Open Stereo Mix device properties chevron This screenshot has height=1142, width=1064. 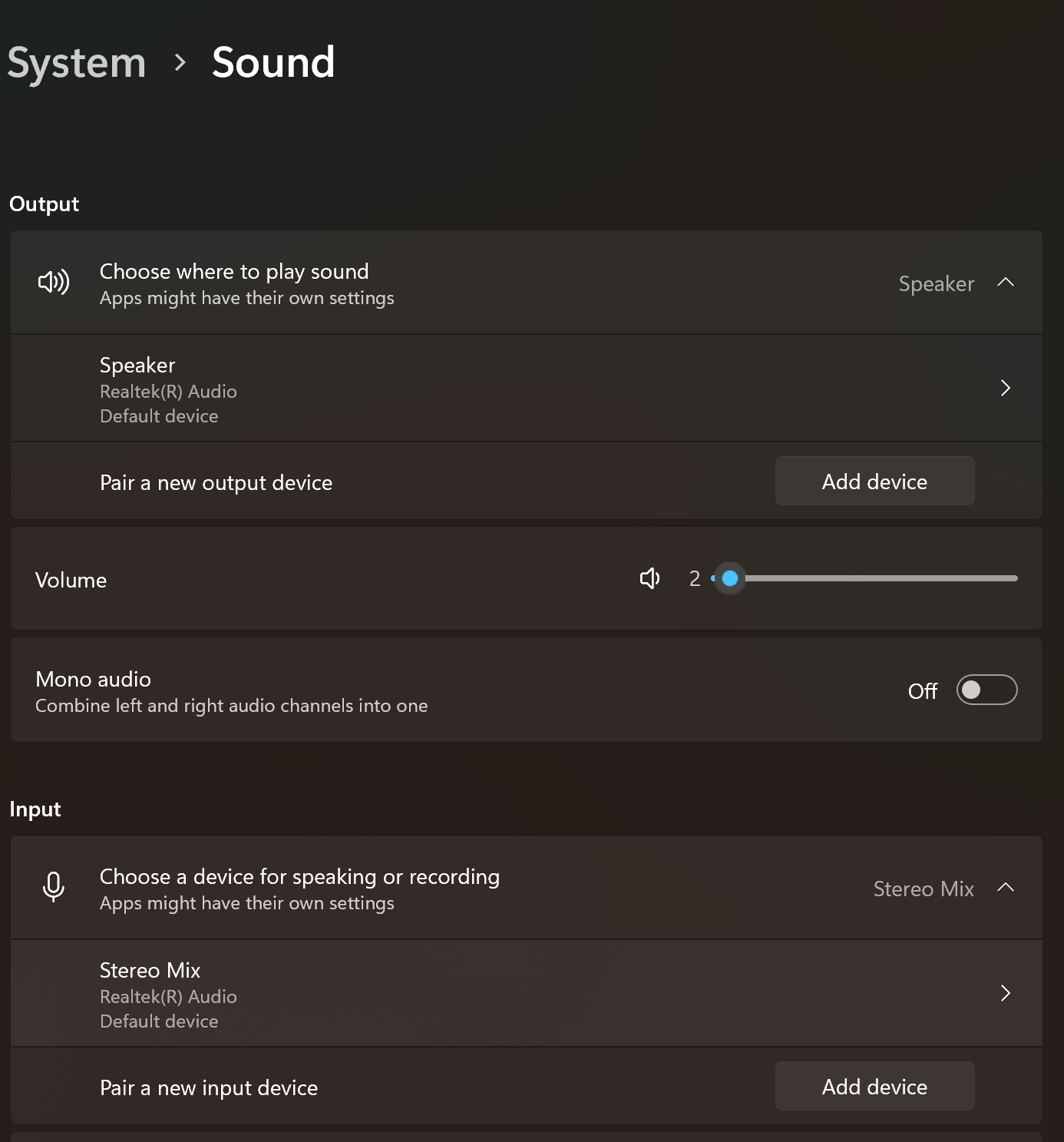point(1006,993)
